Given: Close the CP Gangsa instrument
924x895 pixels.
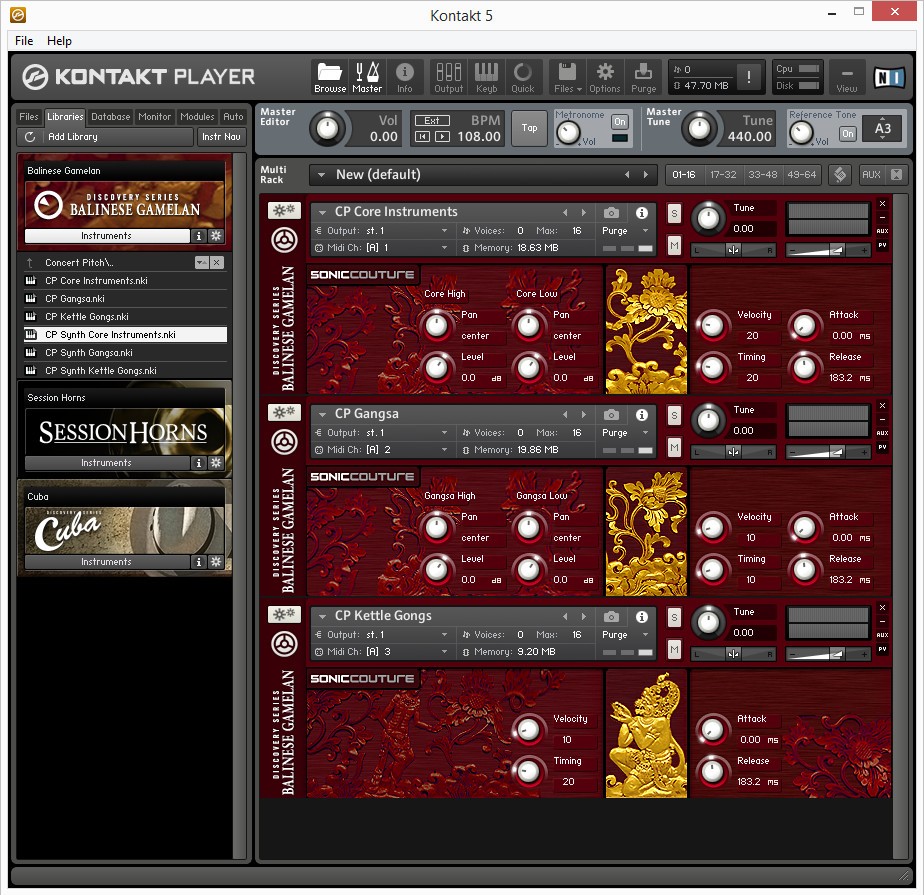Looking at the screenshot, I should click(x=882, y=405).
